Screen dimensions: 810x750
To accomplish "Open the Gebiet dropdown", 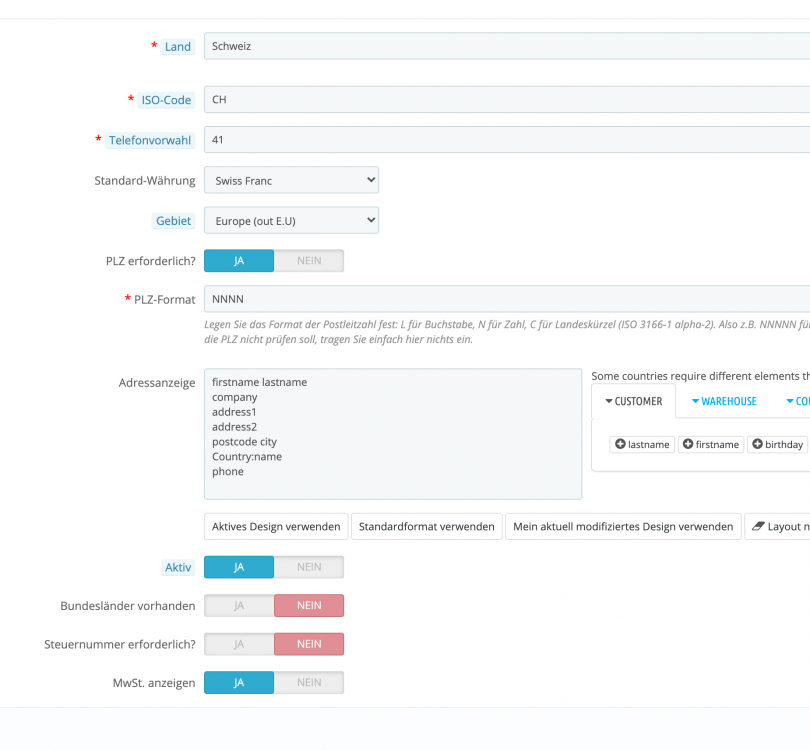I will pyautogui.click(x=291, y=221).
